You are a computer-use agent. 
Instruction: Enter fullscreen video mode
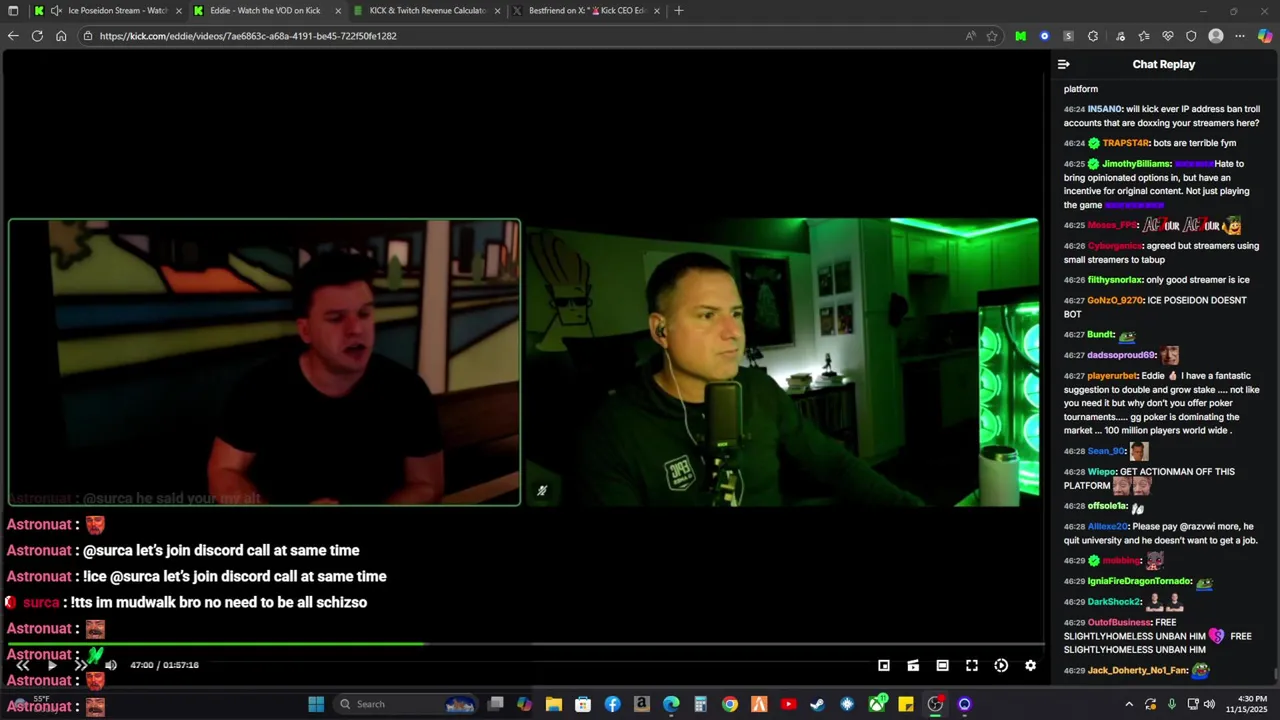click(x=971, y=665)
